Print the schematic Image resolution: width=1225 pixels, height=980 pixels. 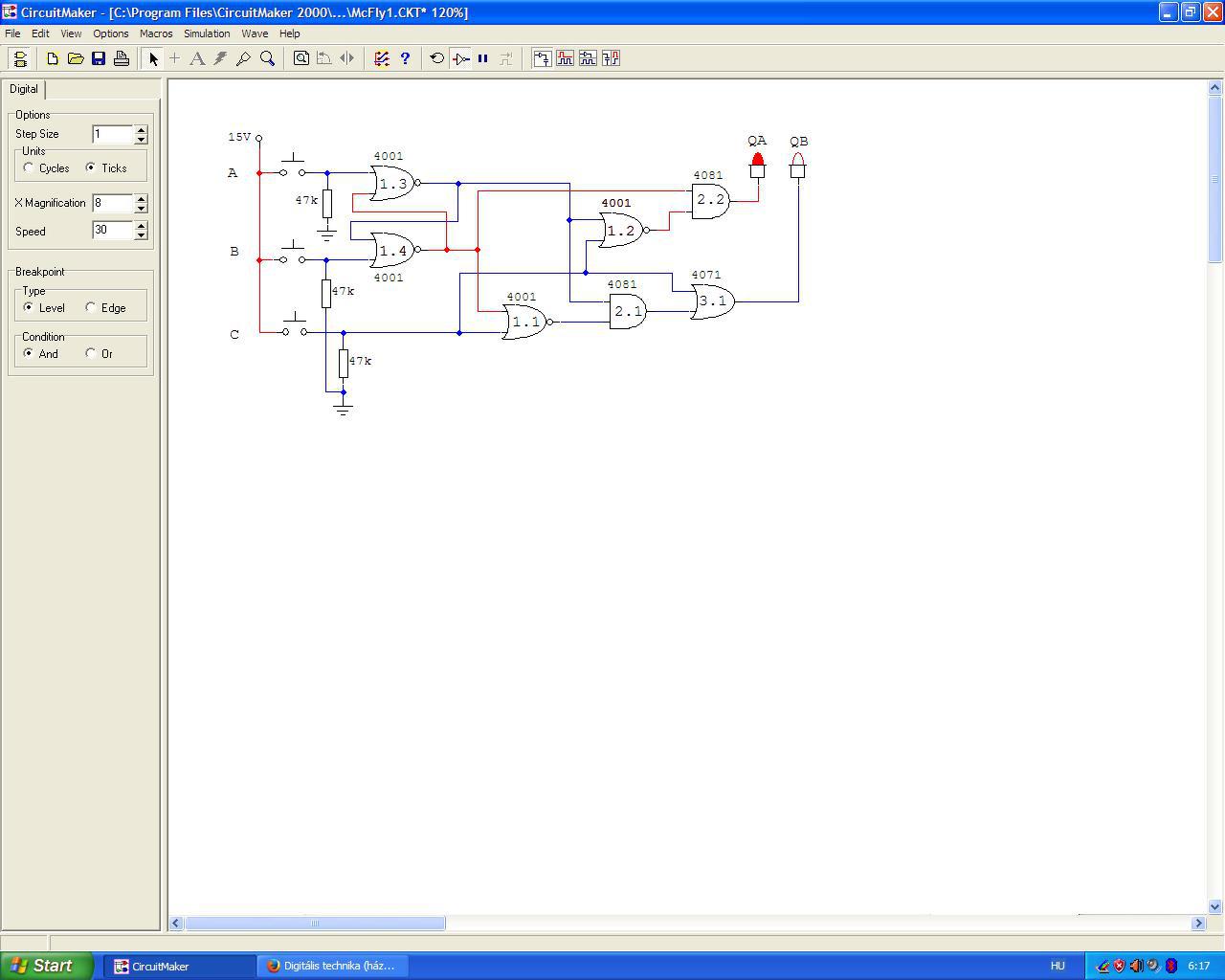(122, 58)
